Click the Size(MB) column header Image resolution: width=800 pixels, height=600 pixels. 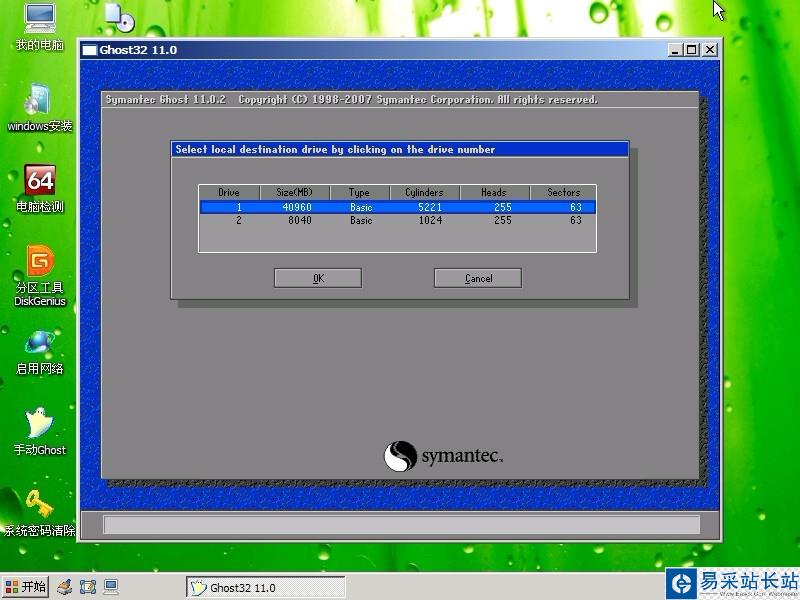click(x=294, y=192)
